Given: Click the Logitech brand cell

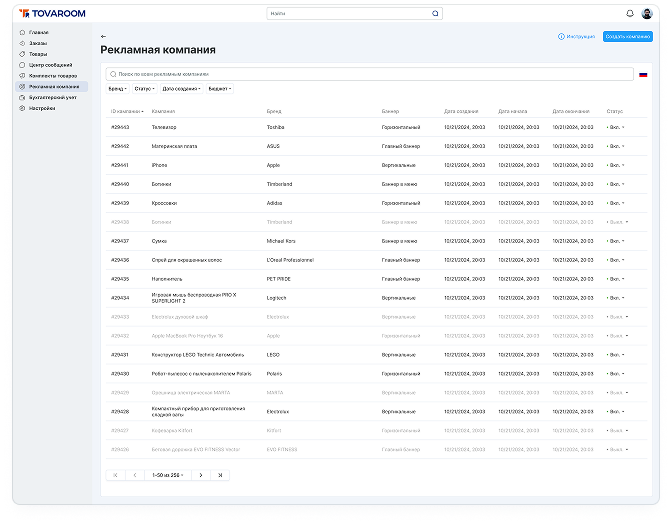Looking at the screenshot, I should click(x=276, y=298).
